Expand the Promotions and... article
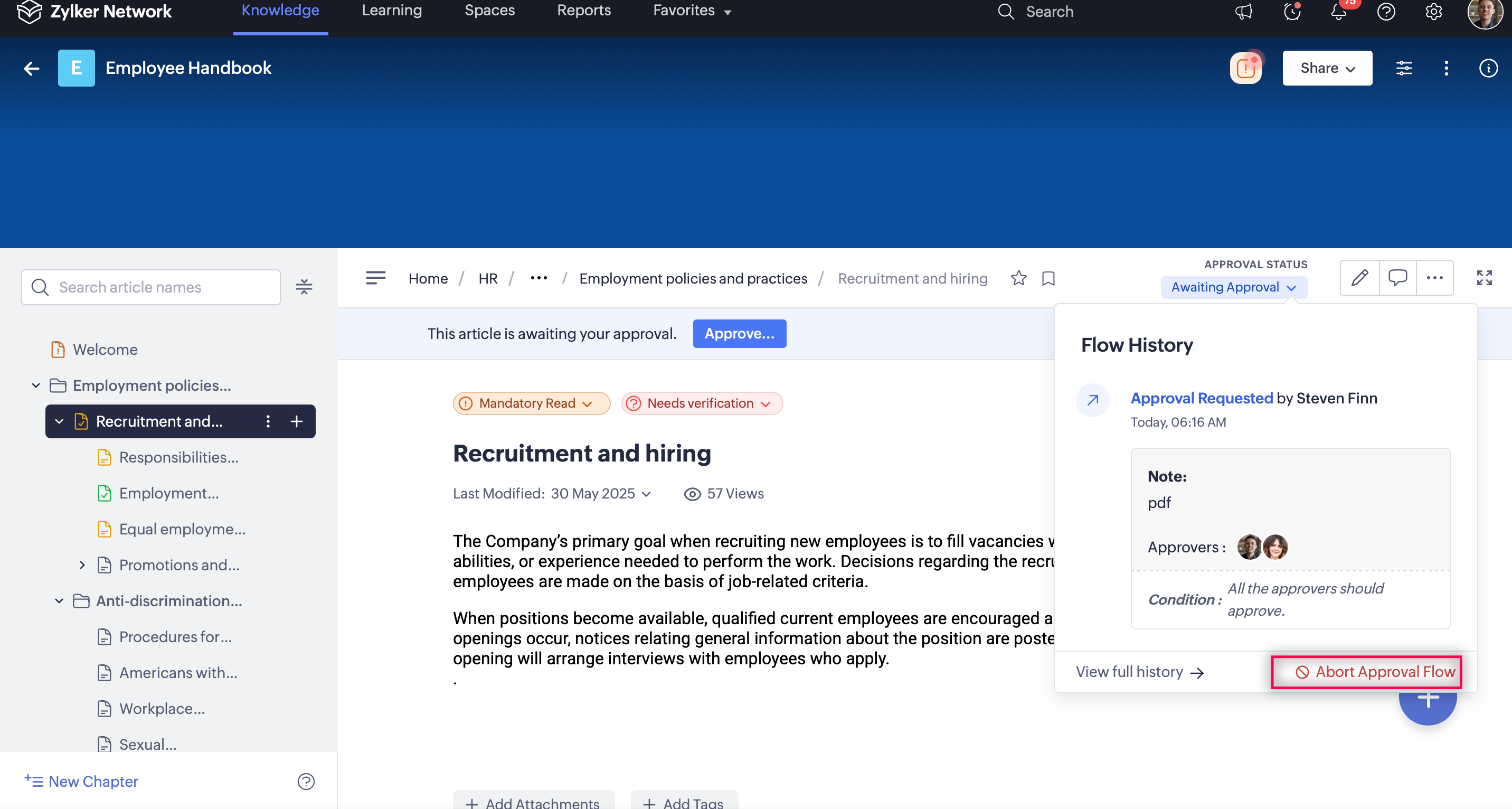Viewport: 1512px width, 809px height. point(82,566)
